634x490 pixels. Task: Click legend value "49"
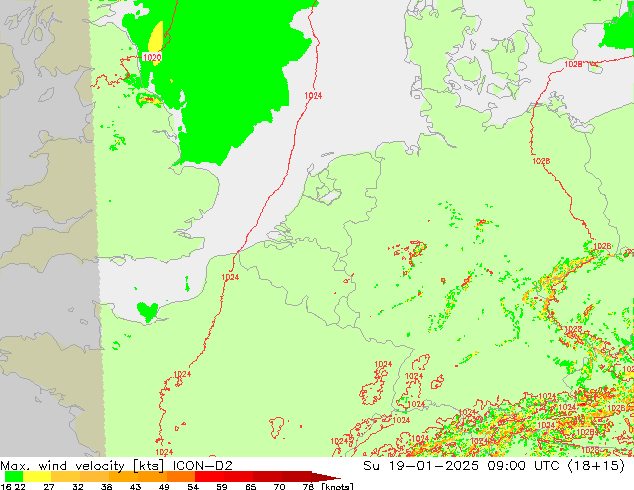click(164, 486)
